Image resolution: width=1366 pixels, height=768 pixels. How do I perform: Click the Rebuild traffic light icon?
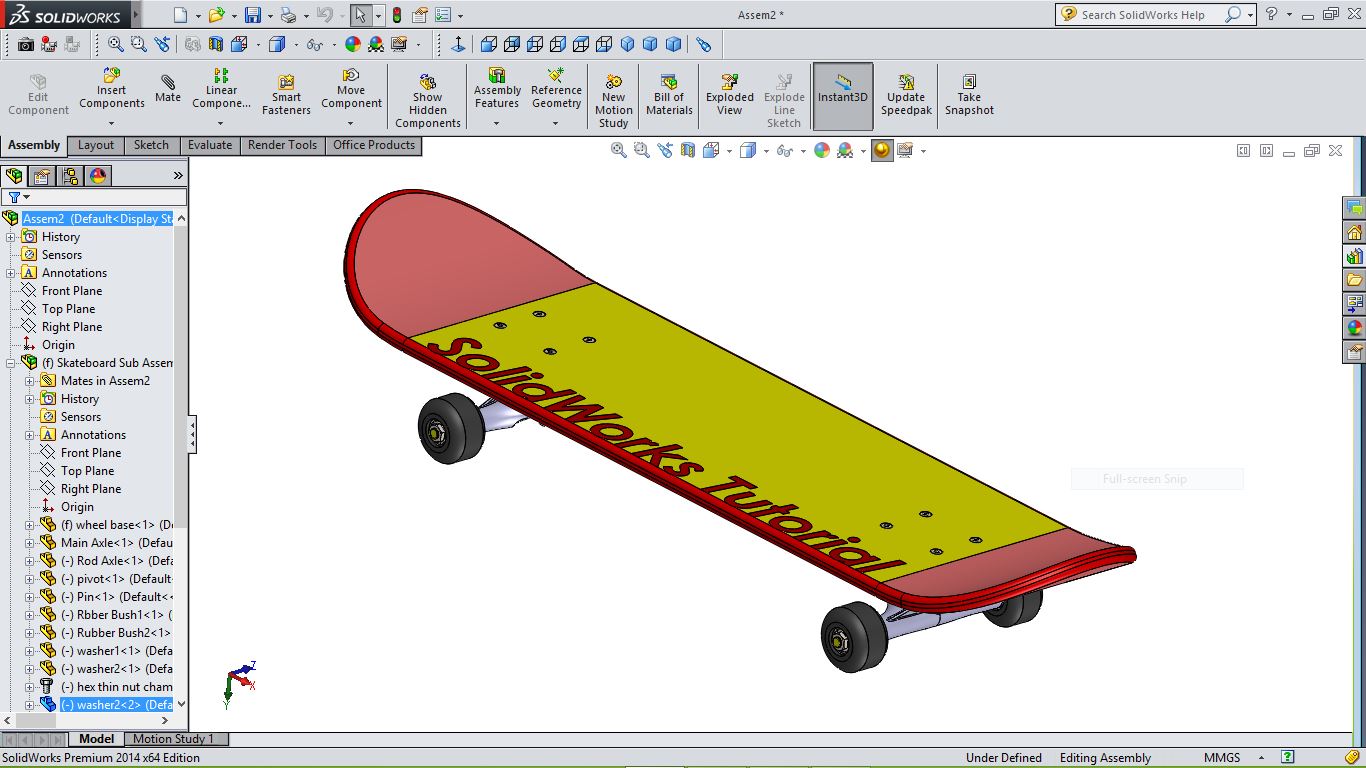(x=397, y=15)
